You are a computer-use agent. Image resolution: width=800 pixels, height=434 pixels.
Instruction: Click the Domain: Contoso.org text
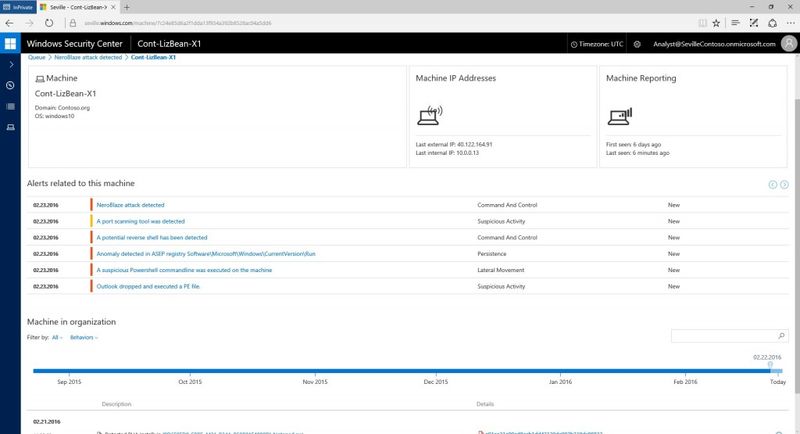[x=62, y=108]
